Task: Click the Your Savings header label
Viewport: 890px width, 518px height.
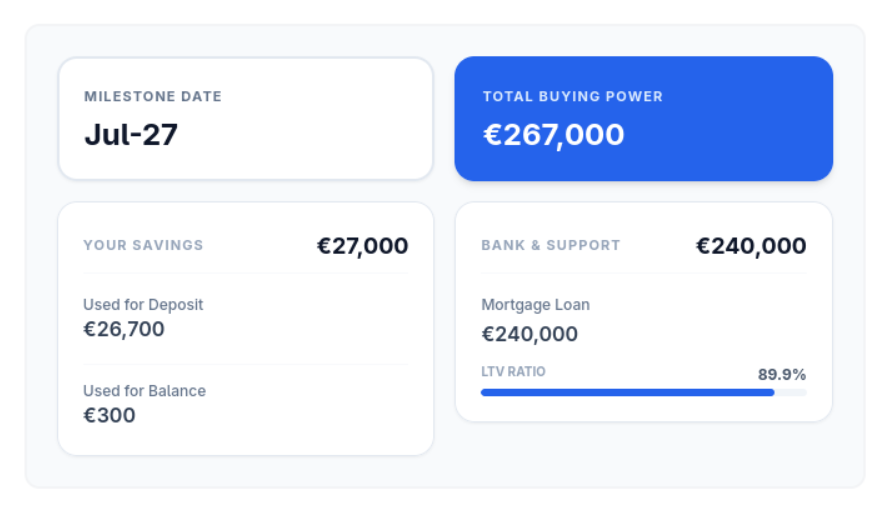Action: pyautogui.click(x=143, y=245)
